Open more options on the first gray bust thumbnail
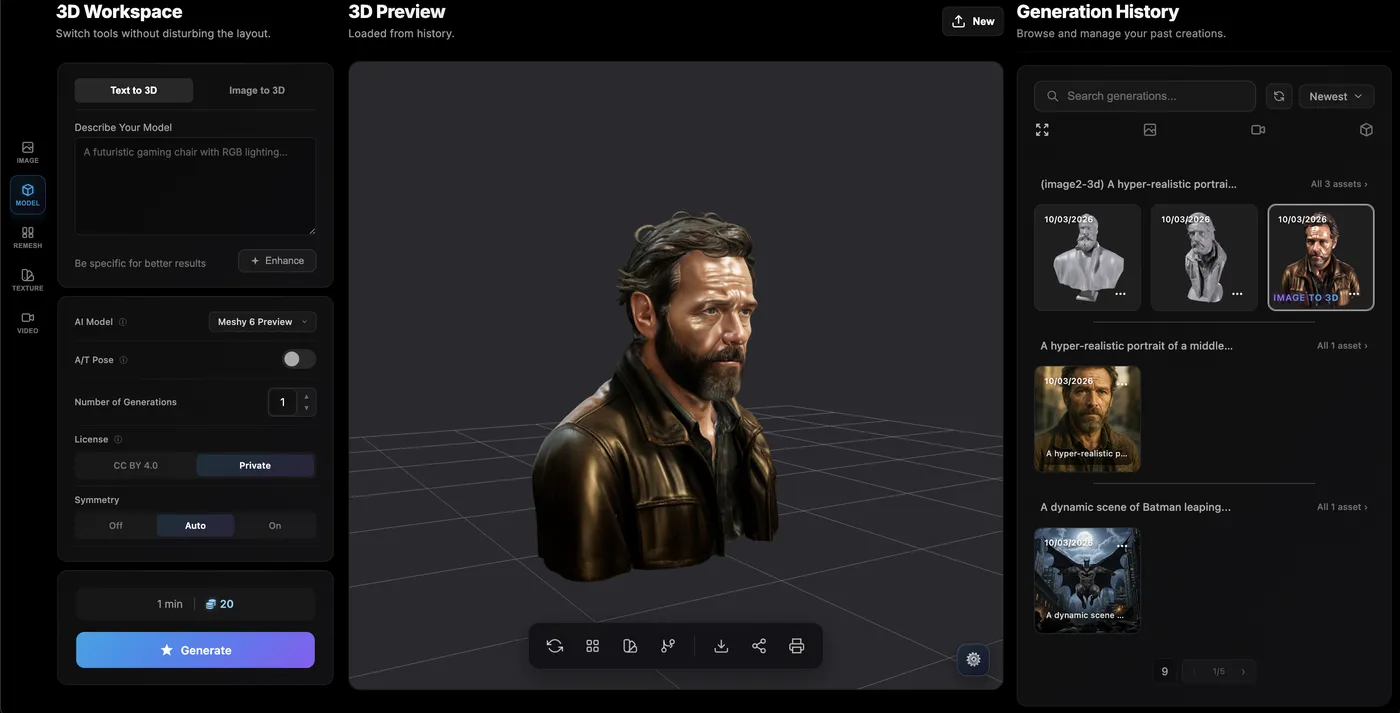The image size is (1400, 713). (x=1121, y=294)
